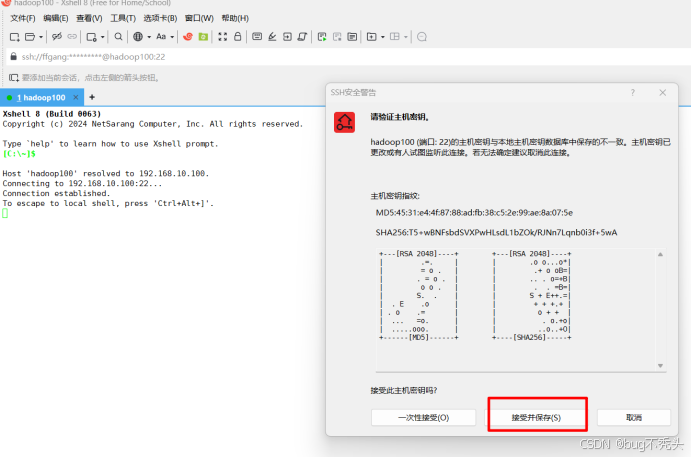Open the 帮助(H) menu
Image resolution: width=692 pixels, height=458 pixels.
click(x=235, y=18)
